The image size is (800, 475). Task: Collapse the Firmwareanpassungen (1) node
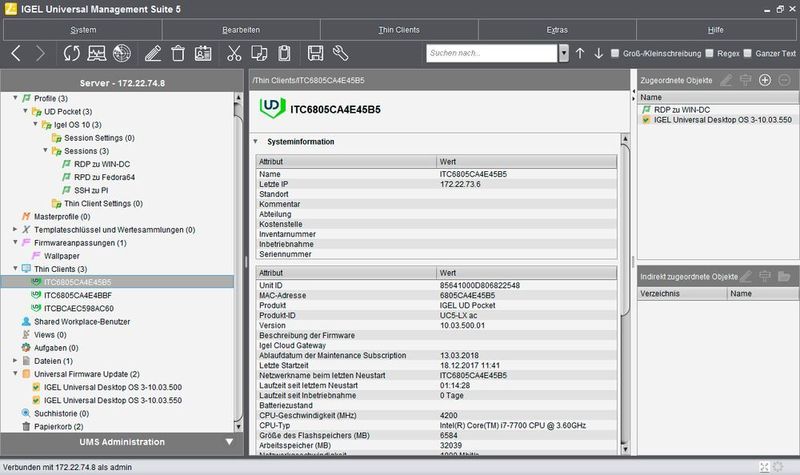coord(15,242)
